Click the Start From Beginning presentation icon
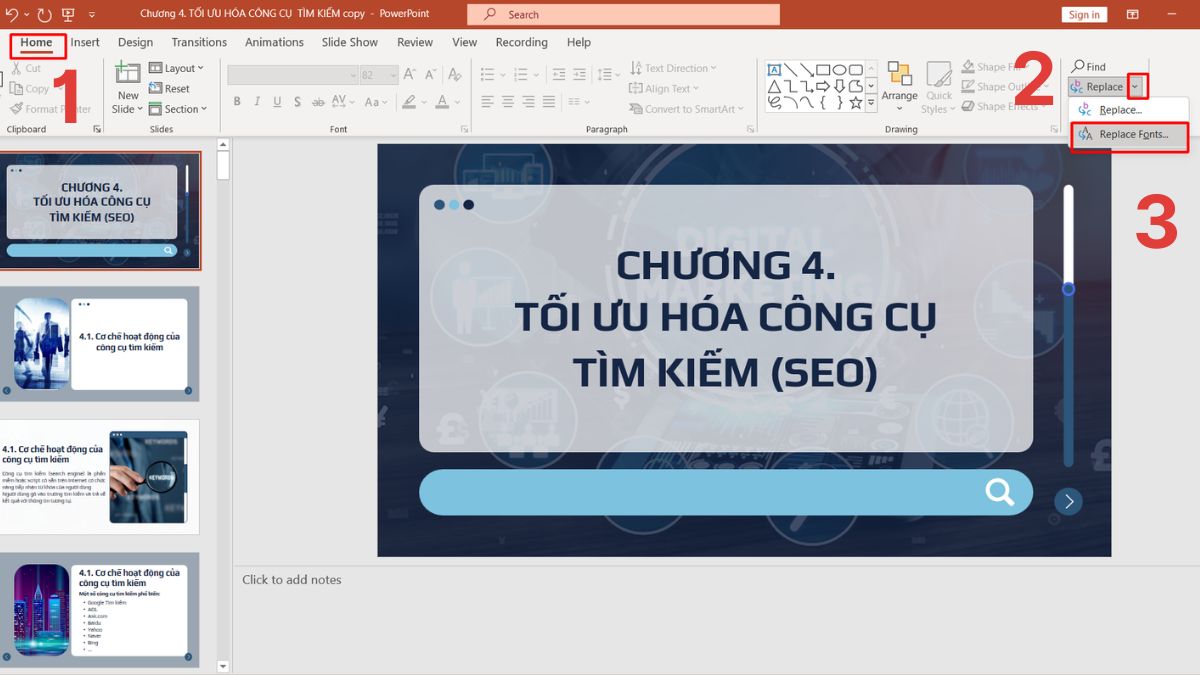1200x675 pixels. click(x=68, y=15)
